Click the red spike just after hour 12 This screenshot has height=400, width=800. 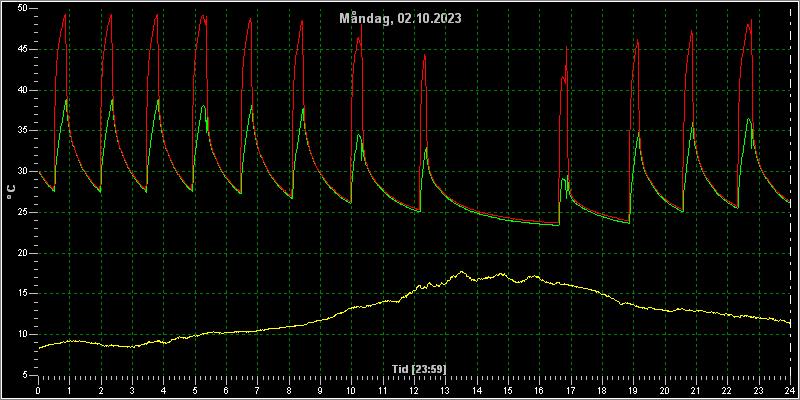[424, 55]
